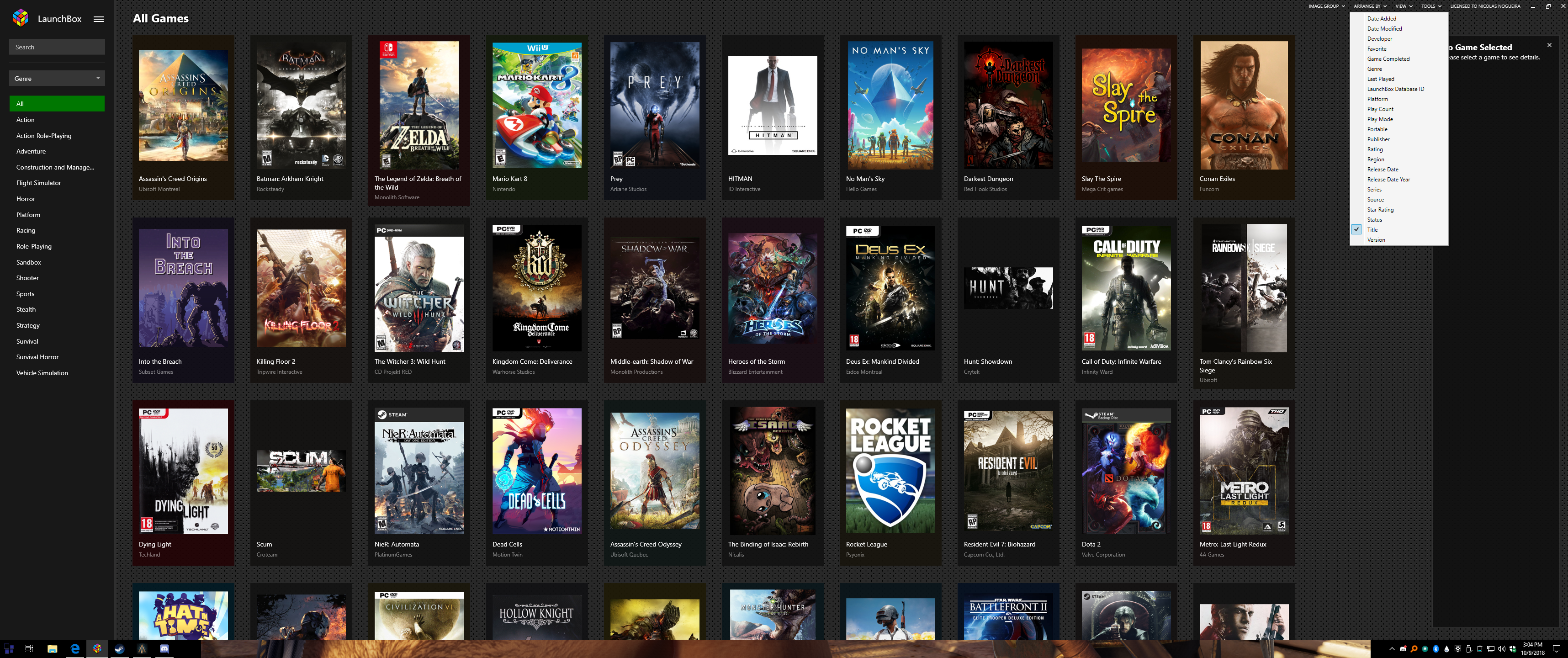This screenshot has height=658, width=1568.
Task: Click the taskbar clock showing 3:04 PM
Action: click(1533, 649)
